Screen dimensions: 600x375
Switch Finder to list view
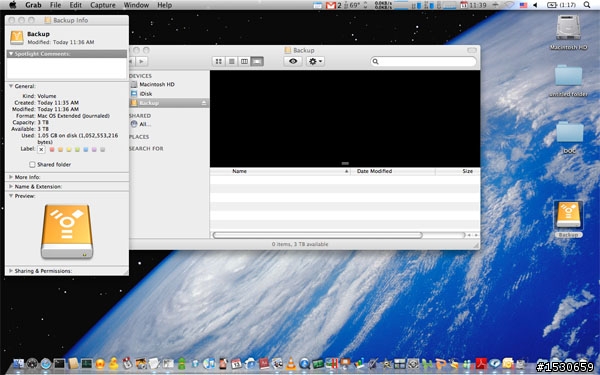point(232,61)
